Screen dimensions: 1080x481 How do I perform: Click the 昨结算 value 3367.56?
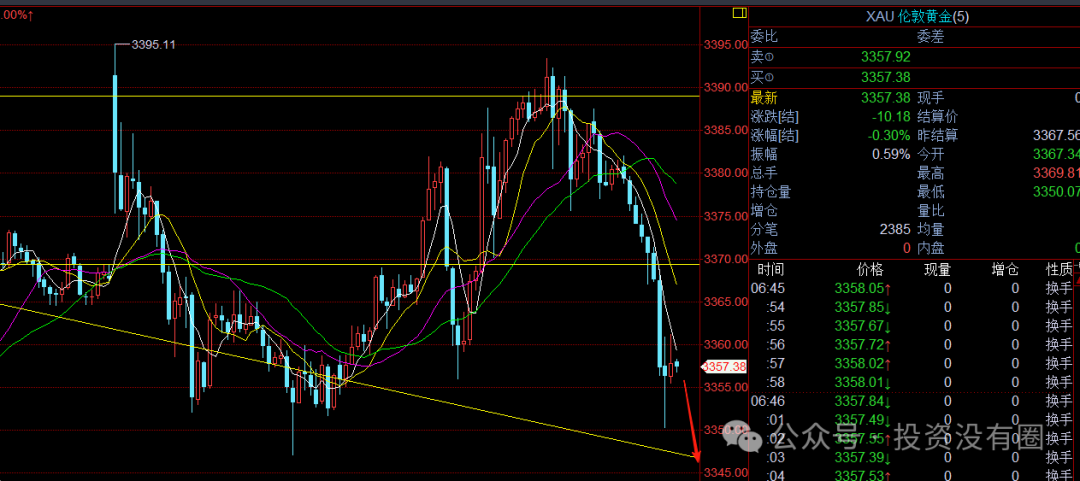[1055, 136]
